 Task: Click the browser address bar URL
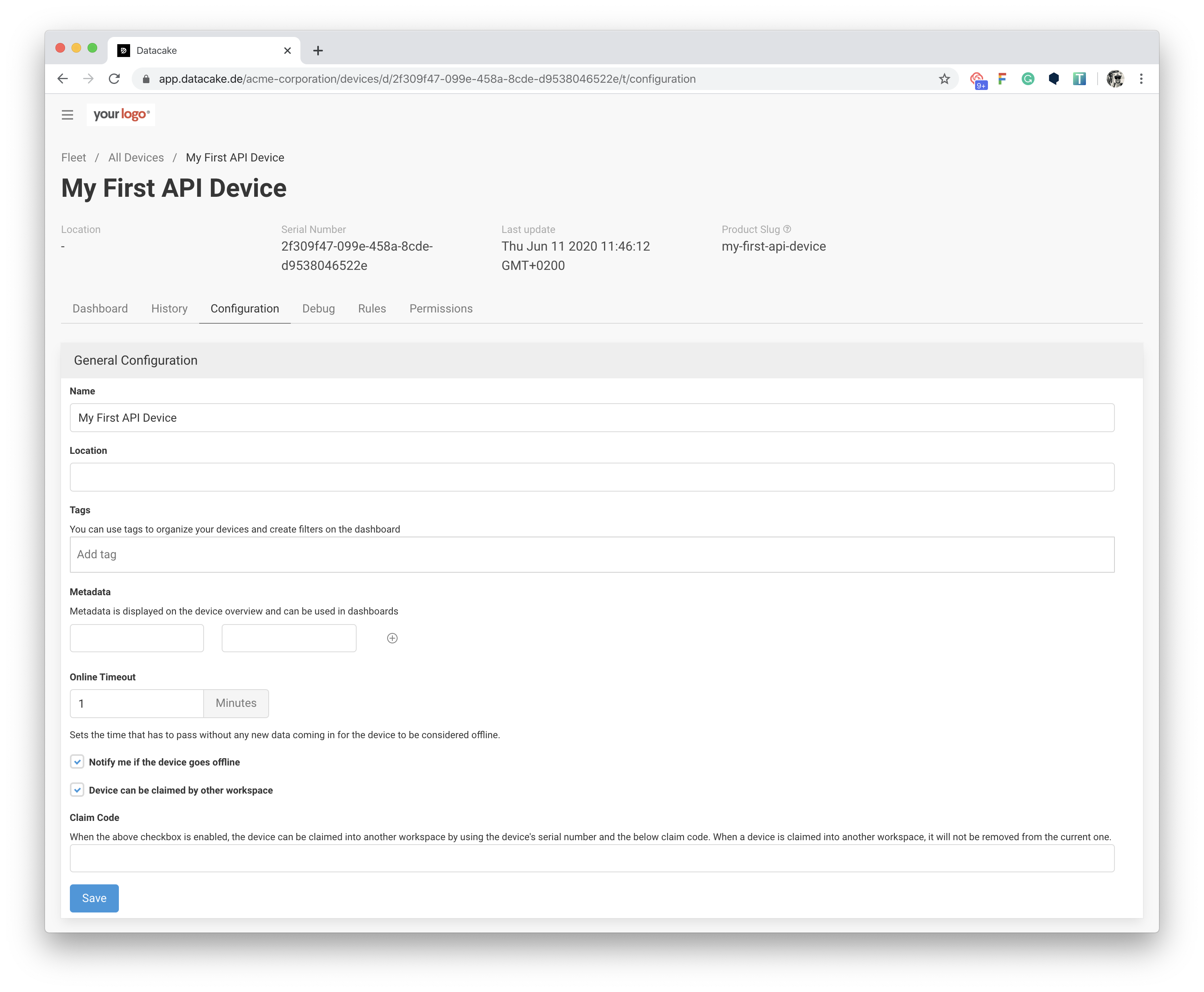pos(427,79)
